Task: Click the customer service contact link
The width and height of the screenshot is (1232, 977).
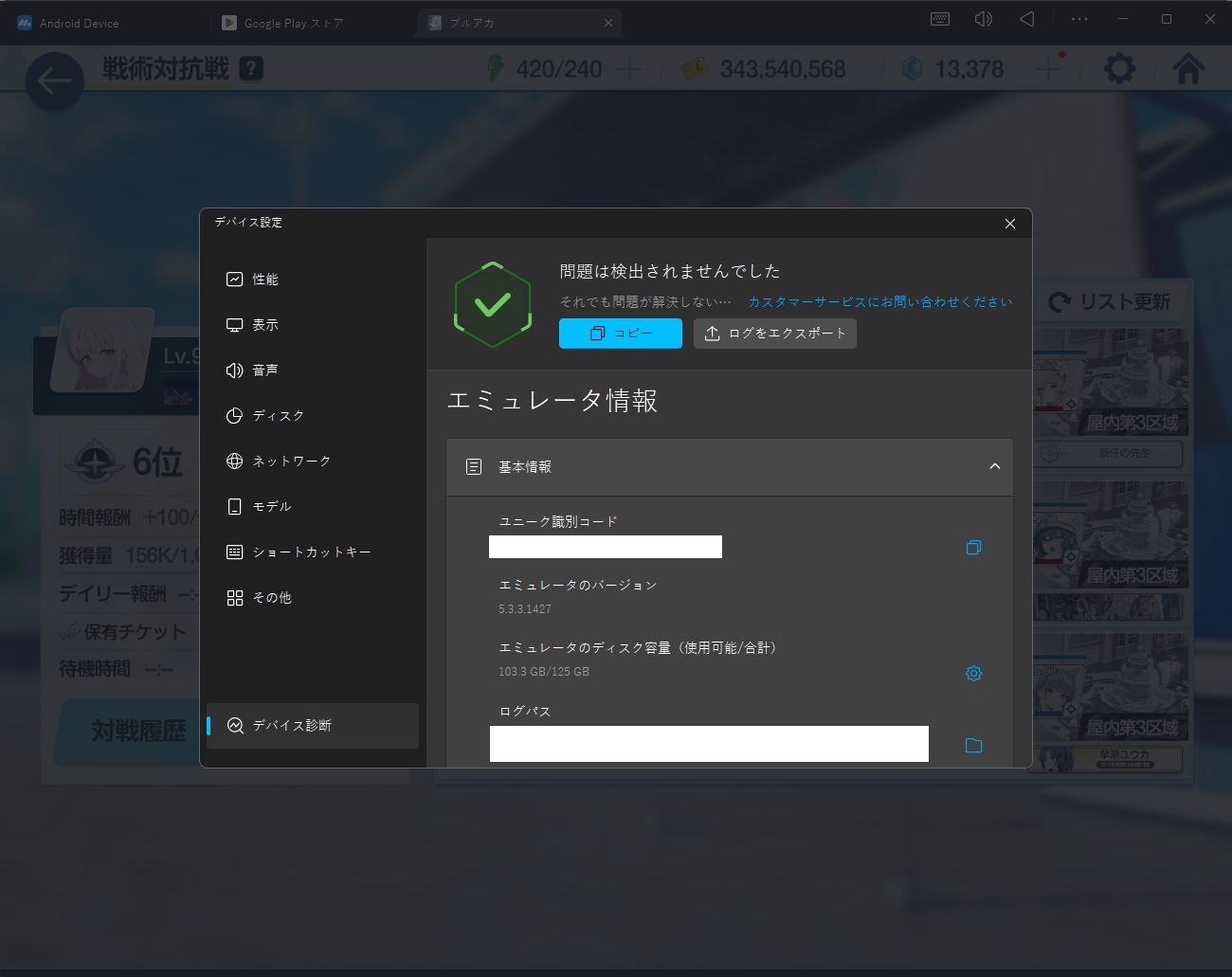Action: 879,302
